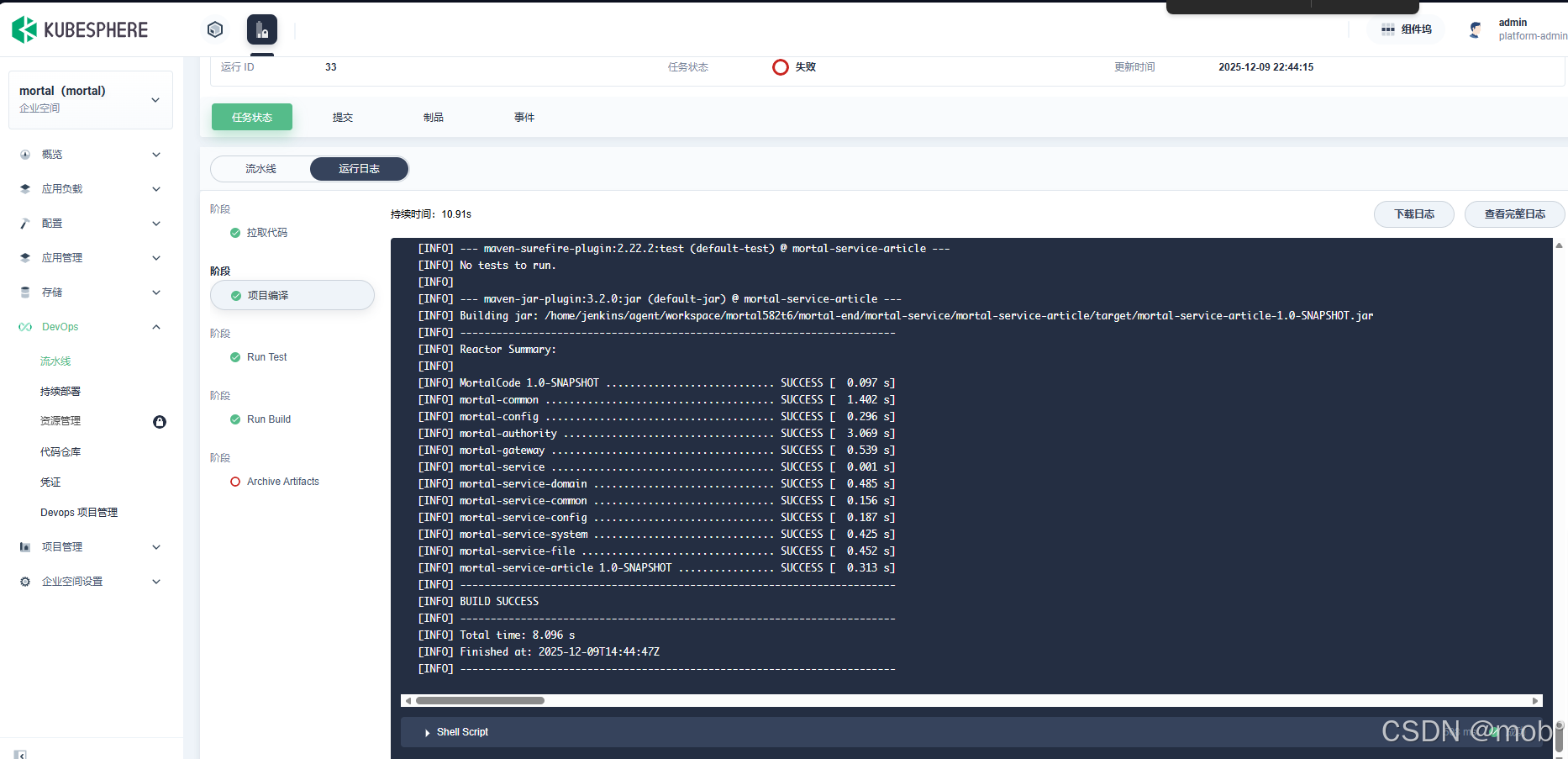1568x759 pixels.
Task: Click the 应用管理 layers icon
Action: (25, 258)
